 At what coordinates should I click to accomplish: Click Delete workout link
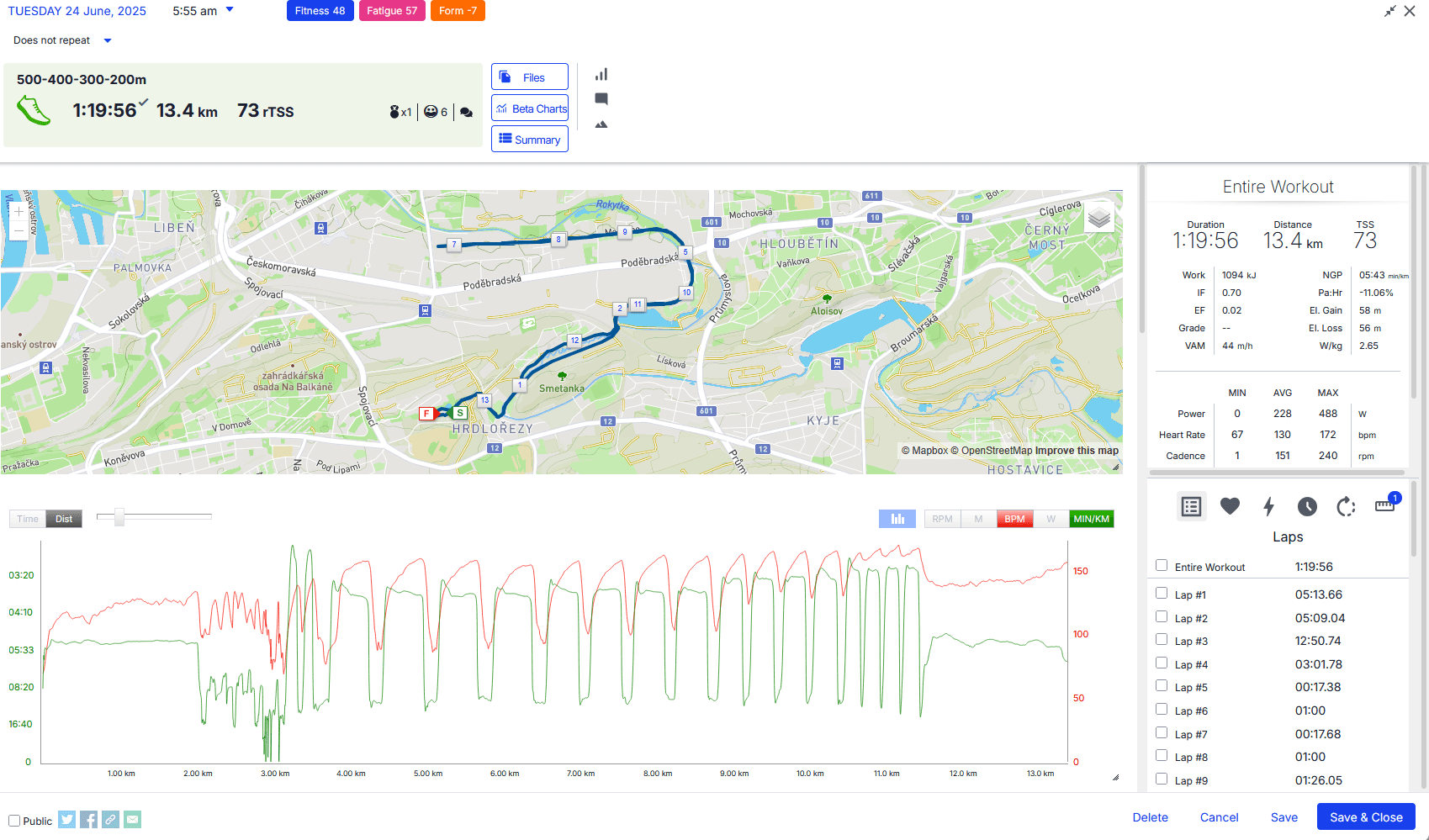(x=1150, y=817)
